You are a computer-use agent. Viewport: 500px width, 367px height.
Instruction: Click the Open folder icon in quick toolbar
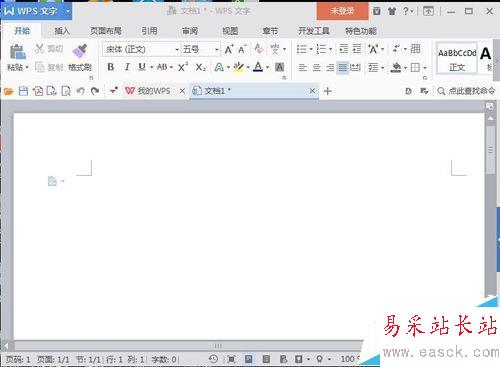[9, 91]
